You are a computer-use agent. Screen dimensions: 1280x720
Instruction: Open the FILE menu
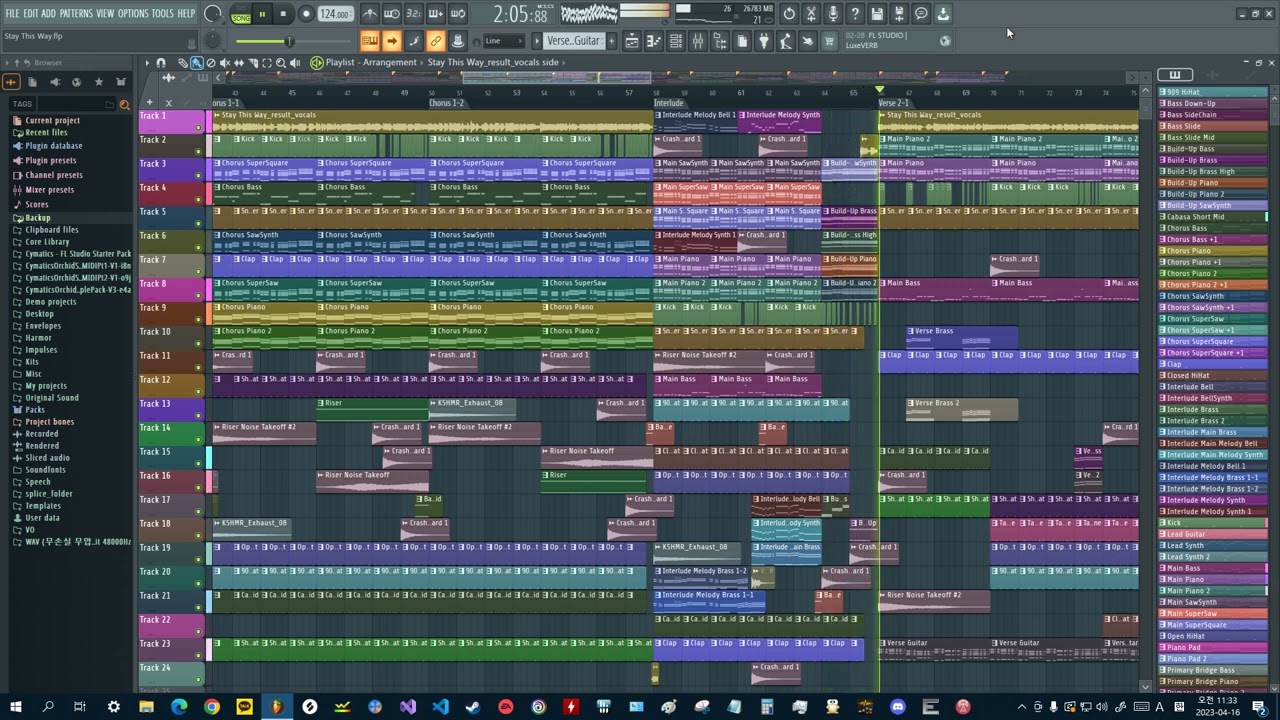pyautogui.click(x=13, y=13)
